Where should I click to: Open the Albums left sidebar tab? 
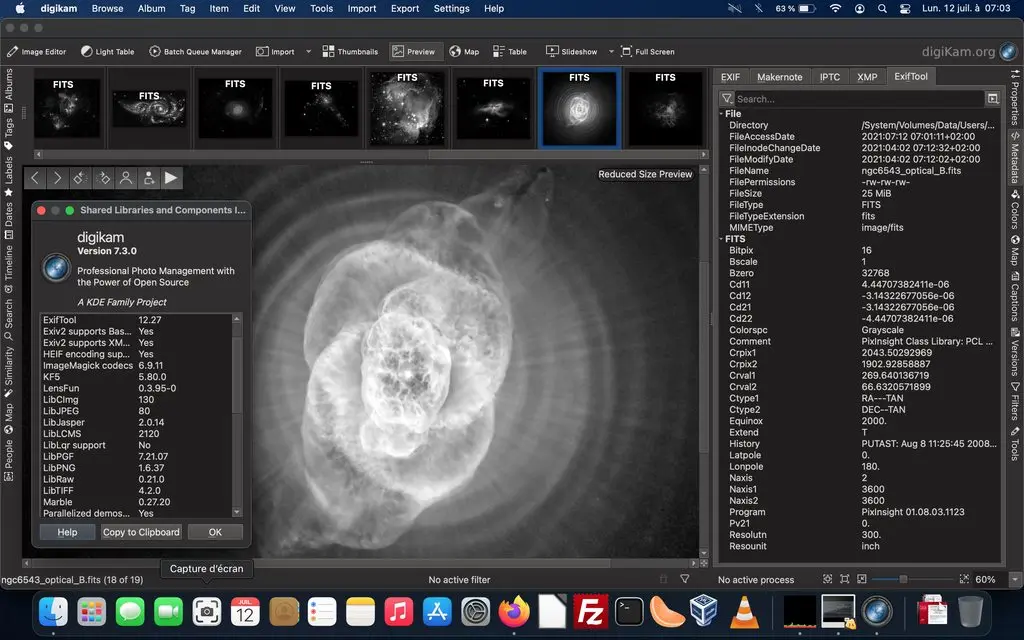[x=8, y=89]
